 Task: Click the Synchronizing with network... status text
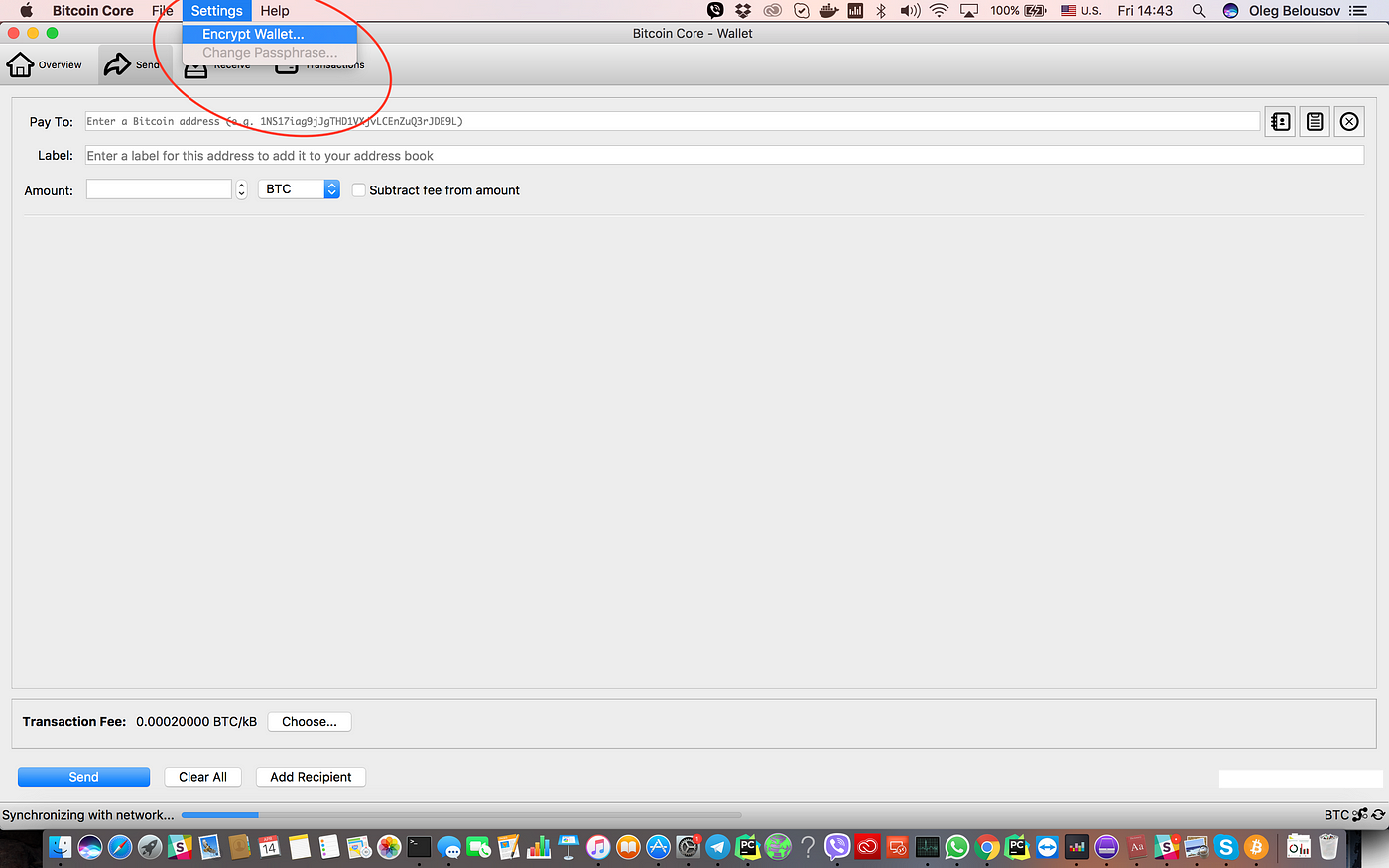[87, 815]
